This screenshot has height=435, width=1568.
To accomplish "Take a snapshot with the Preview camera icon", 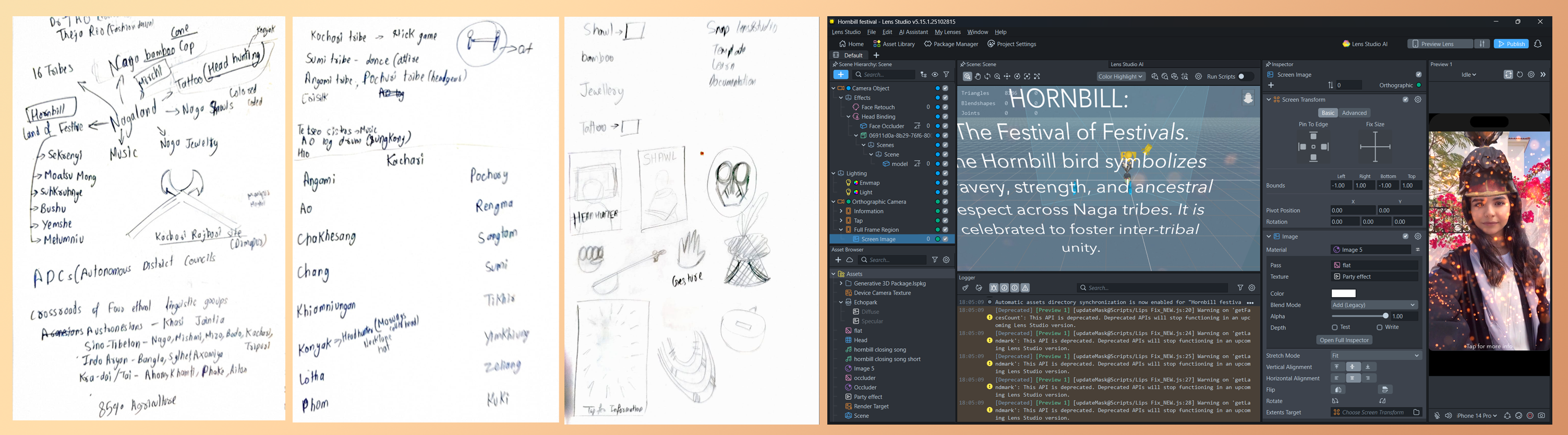I will point(1541,416).
